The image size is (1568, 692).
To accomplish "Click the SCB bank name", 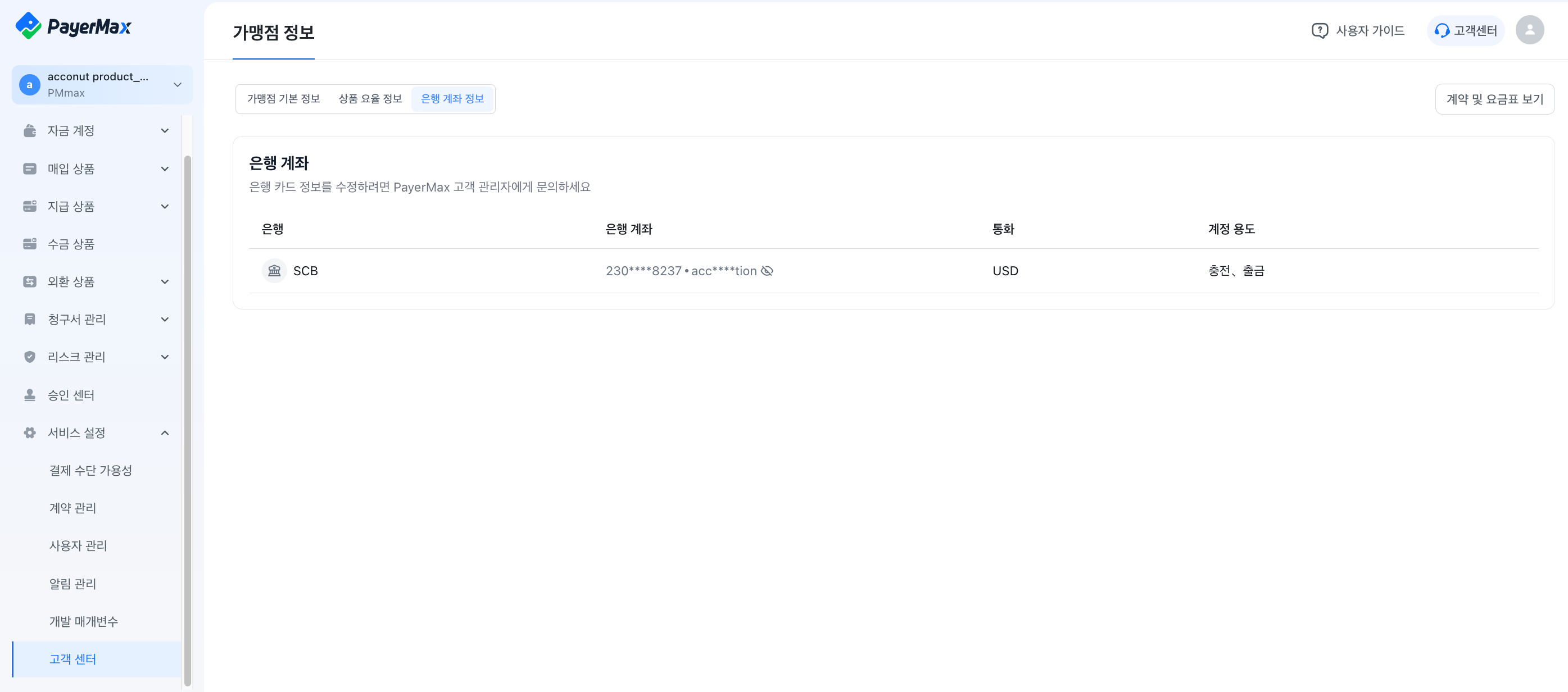I will 306,271.
